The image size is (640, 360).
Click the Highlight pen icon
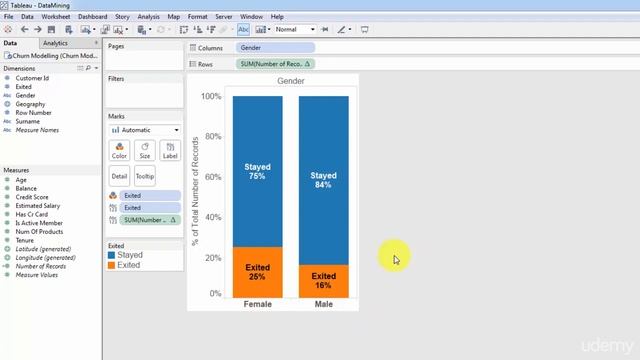(x=341, y=29)
